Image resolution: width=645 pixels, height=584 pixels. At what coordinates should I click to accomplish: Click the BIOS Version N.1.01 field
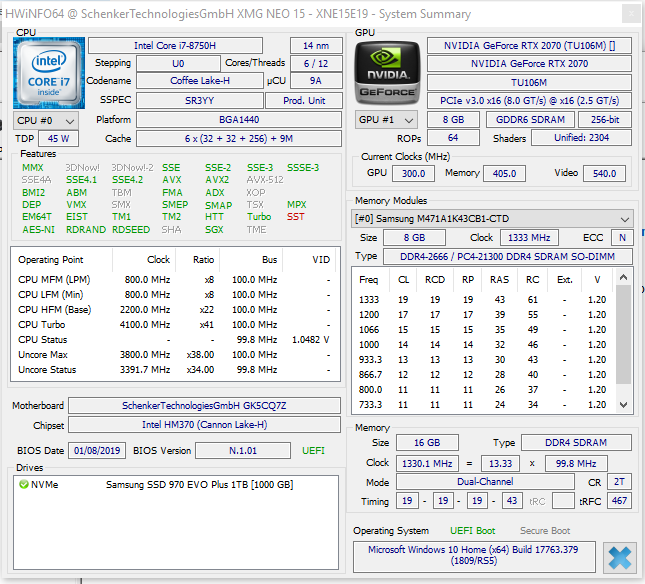coord(243,451)
